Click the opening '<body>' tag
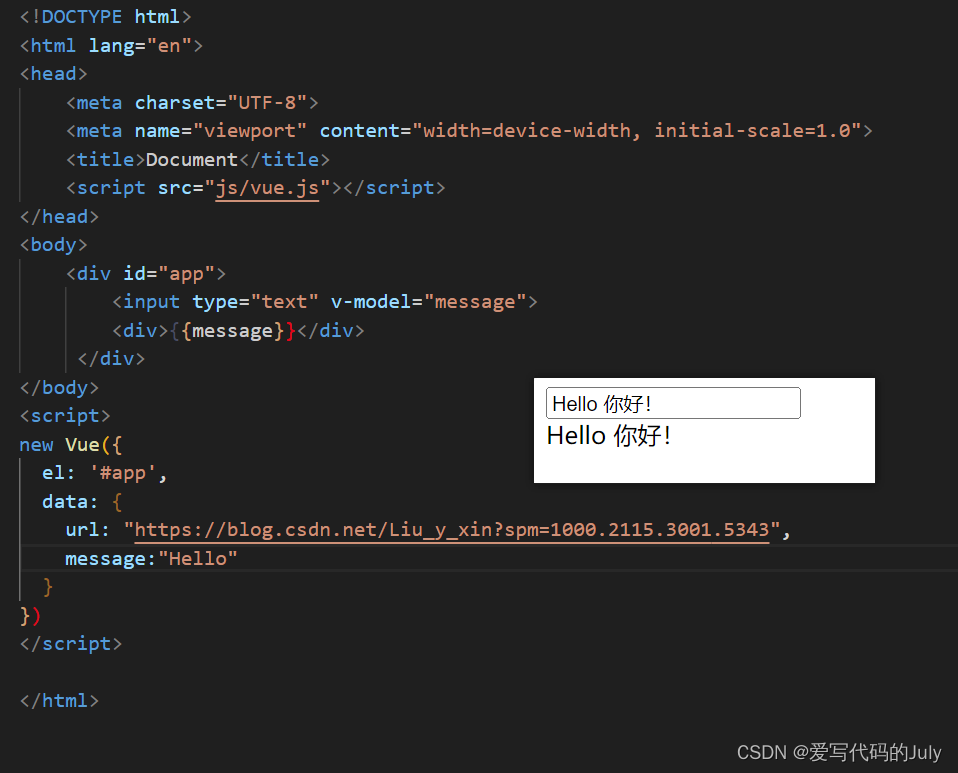Image resolution: width=958 pixels, height=773 pixels. click(x=54, y=245)
